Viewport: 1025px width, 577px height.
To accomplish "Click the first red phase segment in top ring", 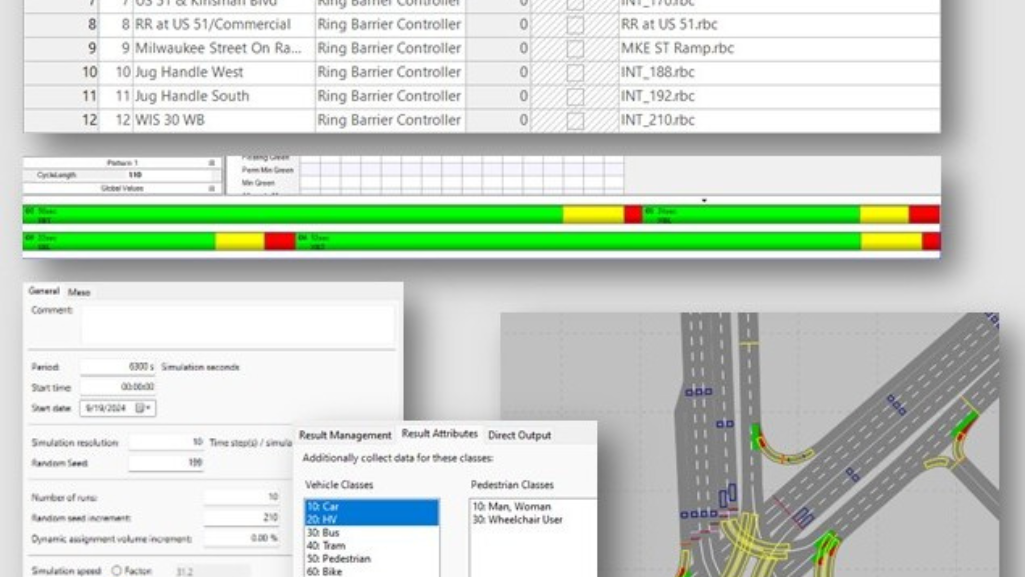I will [633, 214].
